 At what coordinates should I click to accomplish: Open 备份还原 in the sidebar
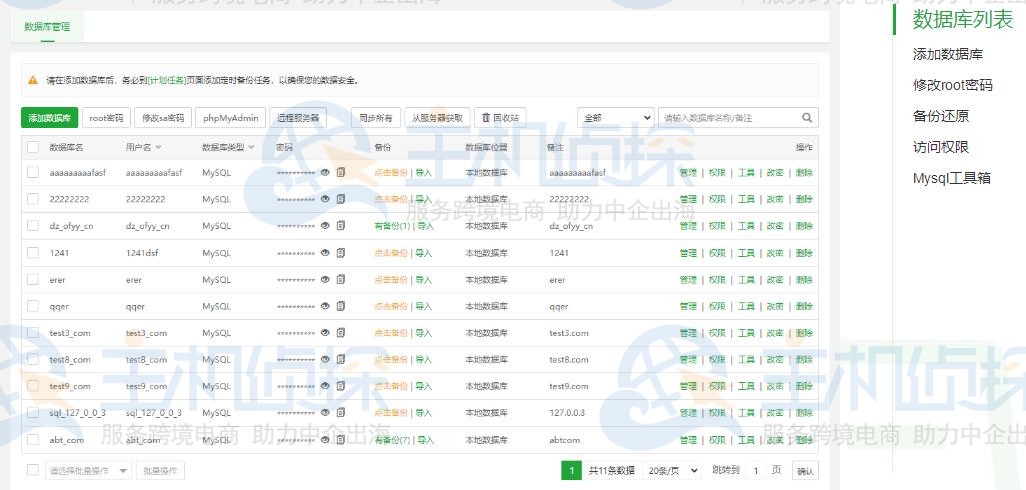pos(940,116)
